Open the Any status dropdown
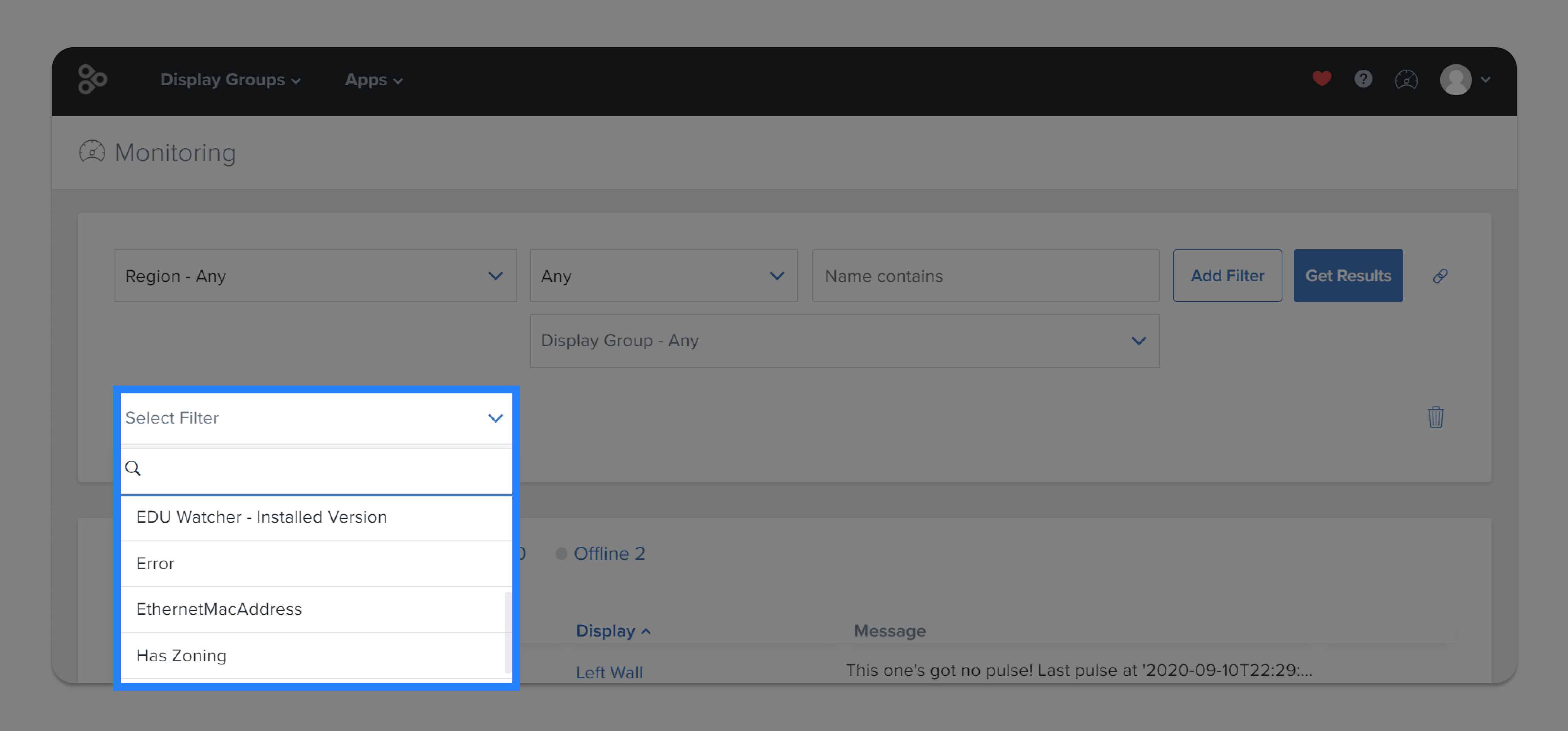 coord(664,276)
